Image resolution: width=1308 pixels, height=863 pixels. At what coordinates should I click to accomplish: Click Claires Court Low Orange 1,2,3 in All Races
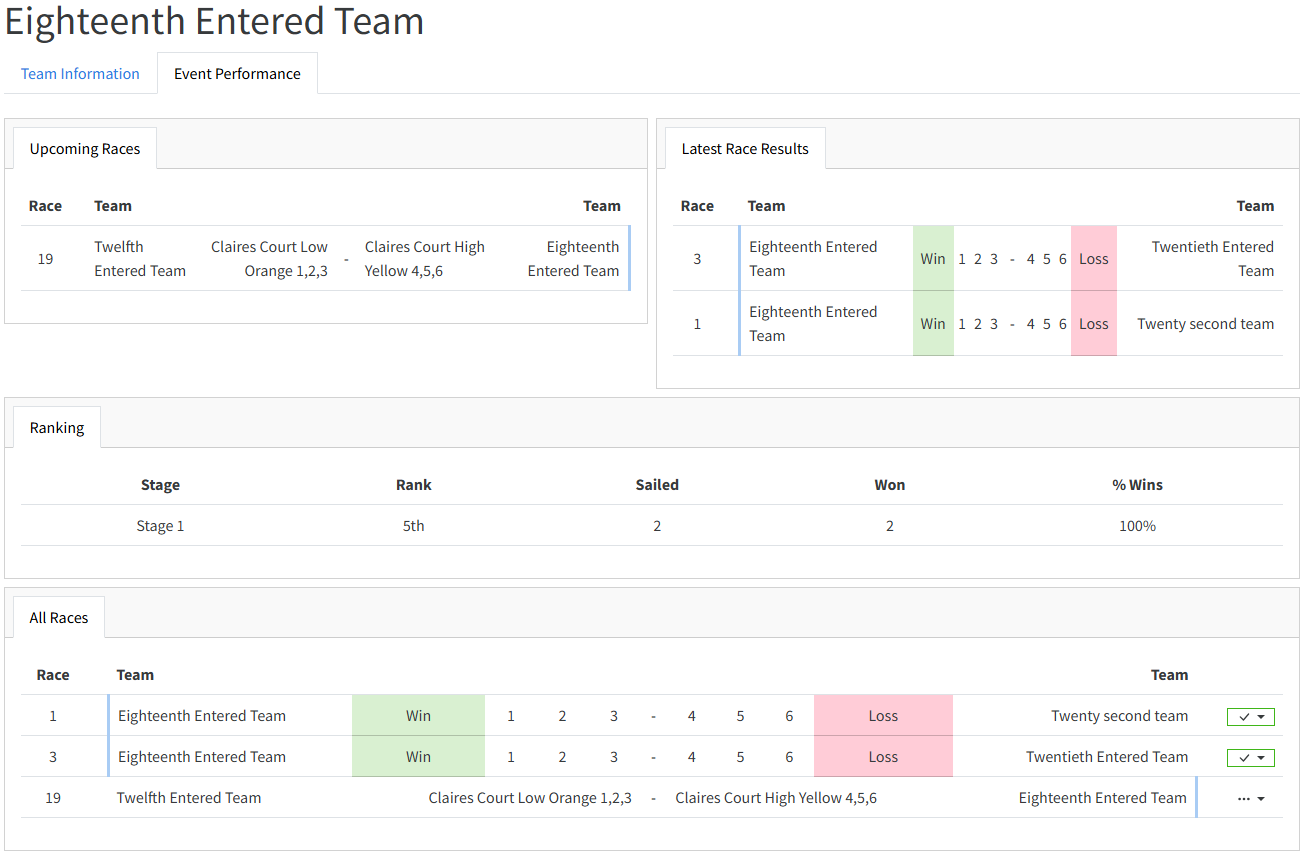coord(530,798)
